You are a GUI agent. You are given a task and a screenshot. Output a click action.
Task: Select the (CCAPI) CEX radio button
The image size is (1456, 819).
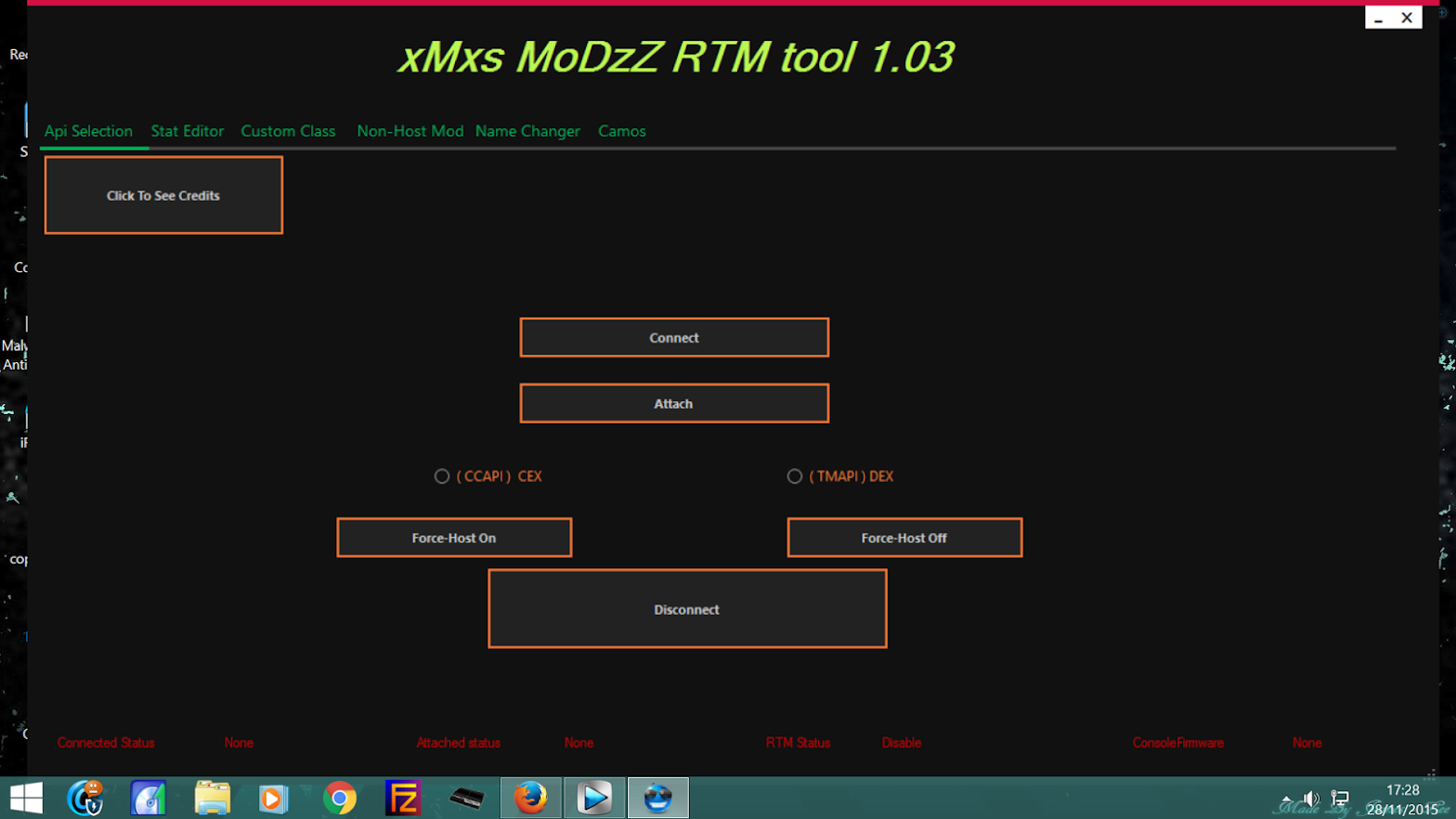pyautogui.click(x=442, y=476)
